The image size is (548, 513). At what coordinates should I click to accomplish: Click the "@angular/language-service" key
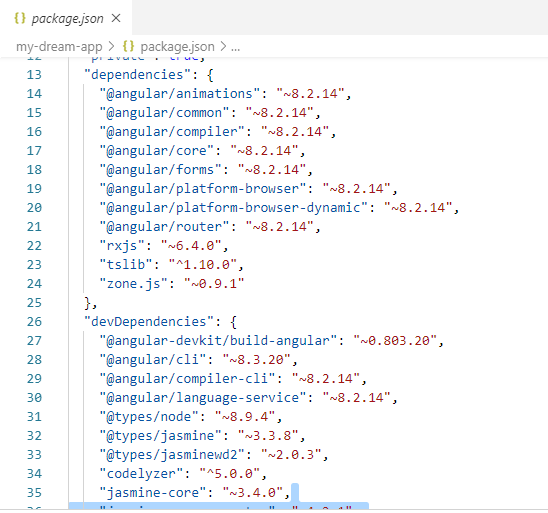tap(203, 397)
